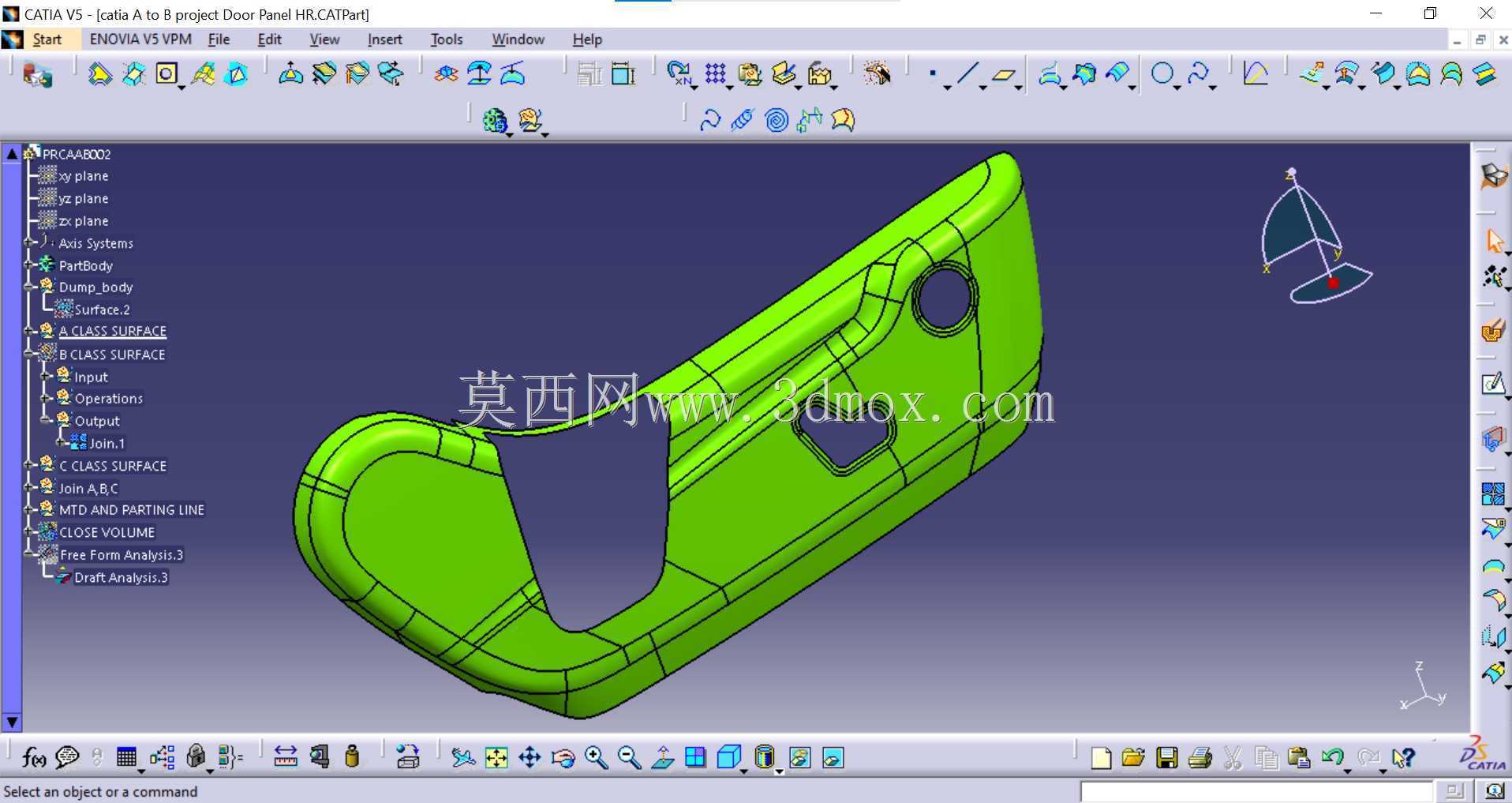Open the Tools menu

[x=446, y=39]
